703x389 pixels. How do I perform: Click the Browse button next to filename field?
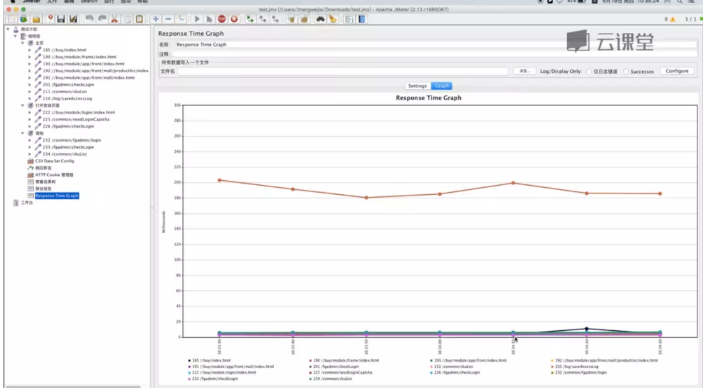point(525,71)
